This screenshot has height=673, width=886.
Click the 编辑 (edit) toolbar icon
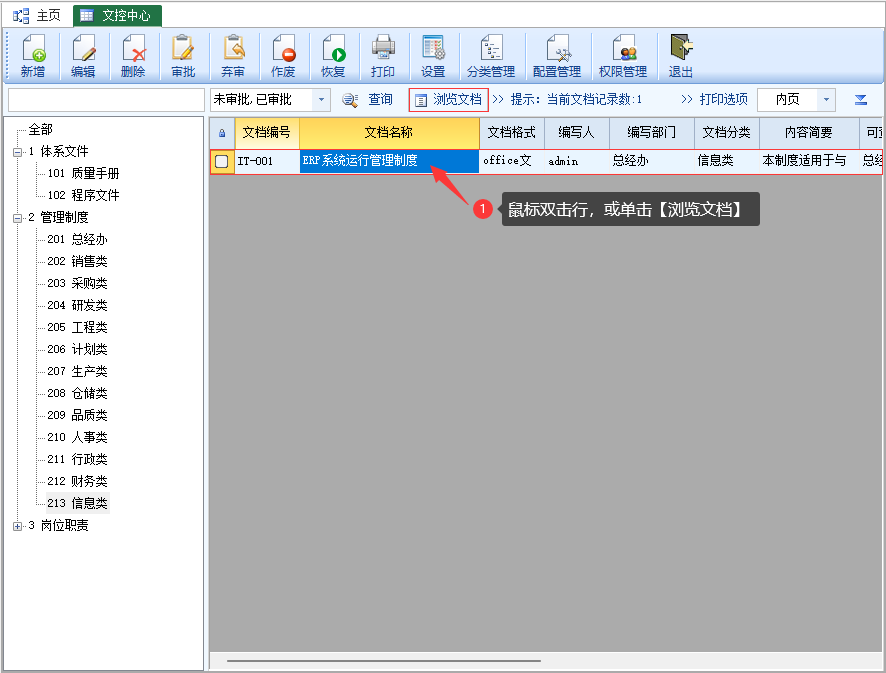pos(83,55)
